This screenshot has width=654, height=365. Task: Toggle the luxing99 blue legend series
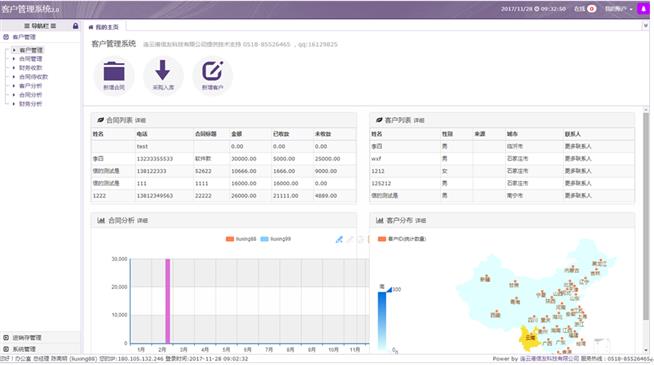[x=275, y=239]
